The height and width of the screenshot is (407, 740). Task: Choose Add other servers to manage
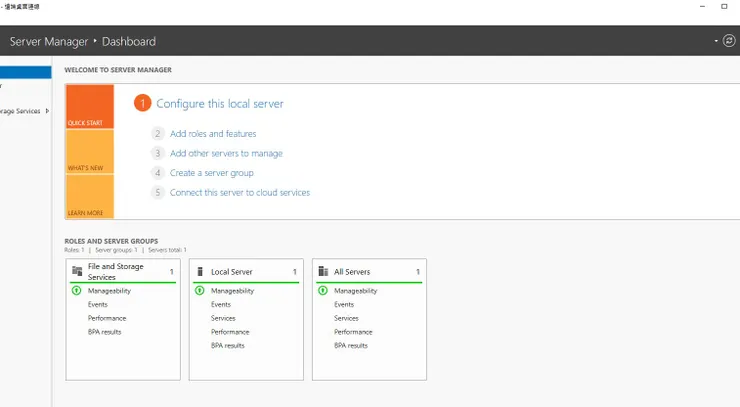(x=226, y=154)
